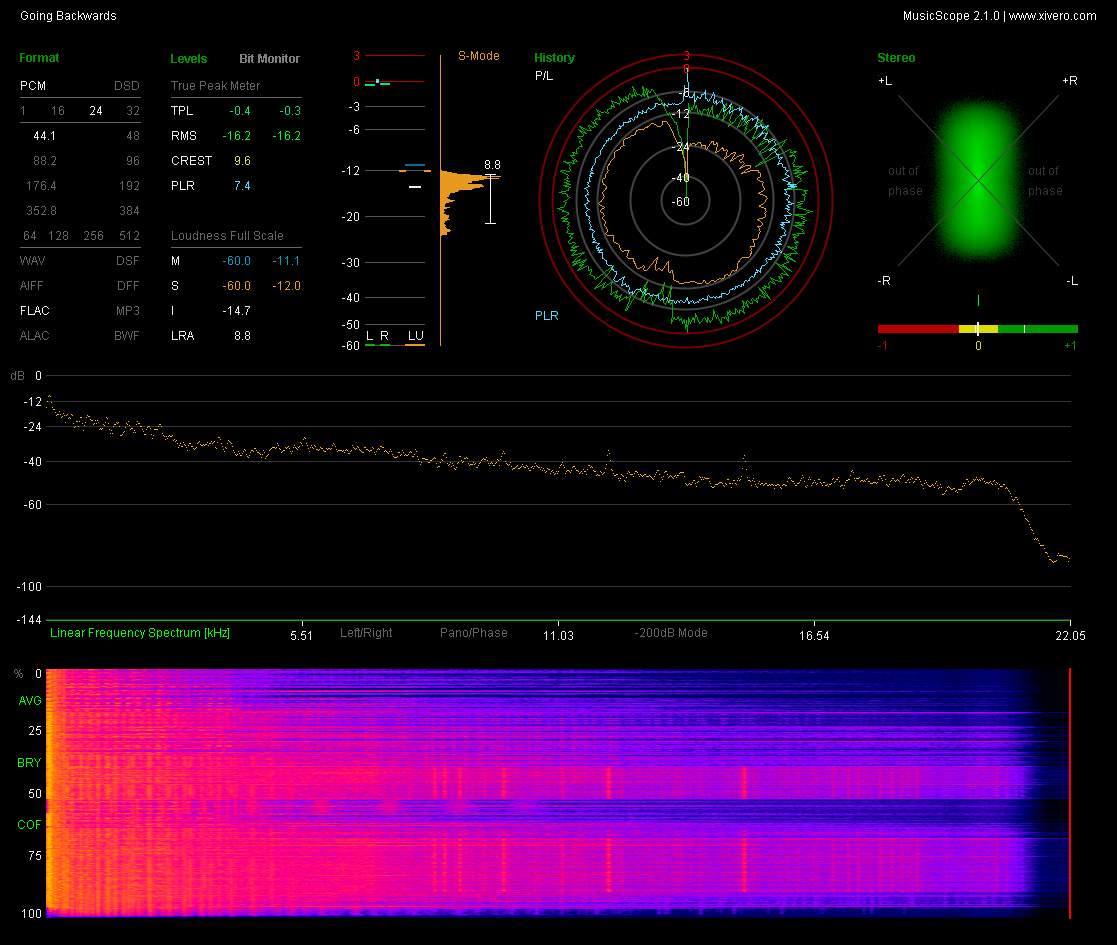Select the BRY spectrogram color option

click(30, 763)
